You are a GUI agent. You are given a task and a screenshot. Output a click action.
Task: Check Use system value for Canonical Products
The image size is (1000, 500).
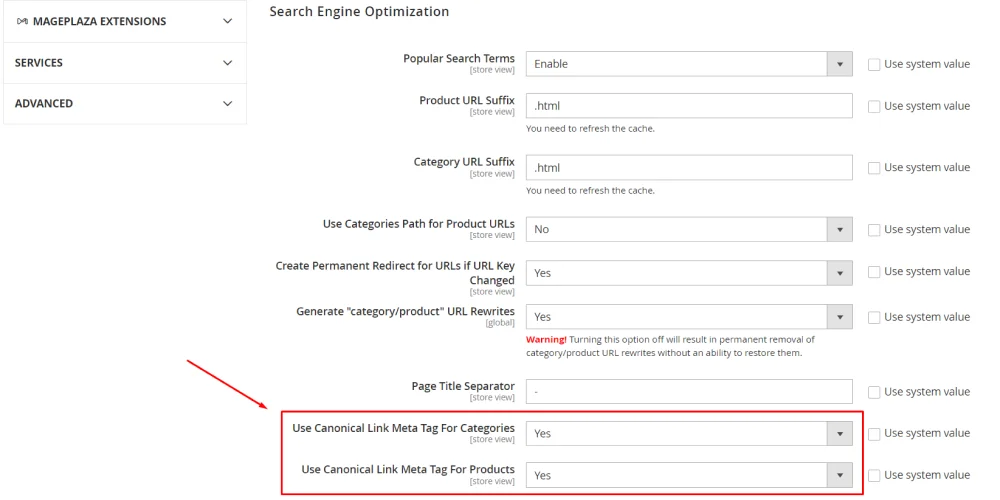coord(874,476)
